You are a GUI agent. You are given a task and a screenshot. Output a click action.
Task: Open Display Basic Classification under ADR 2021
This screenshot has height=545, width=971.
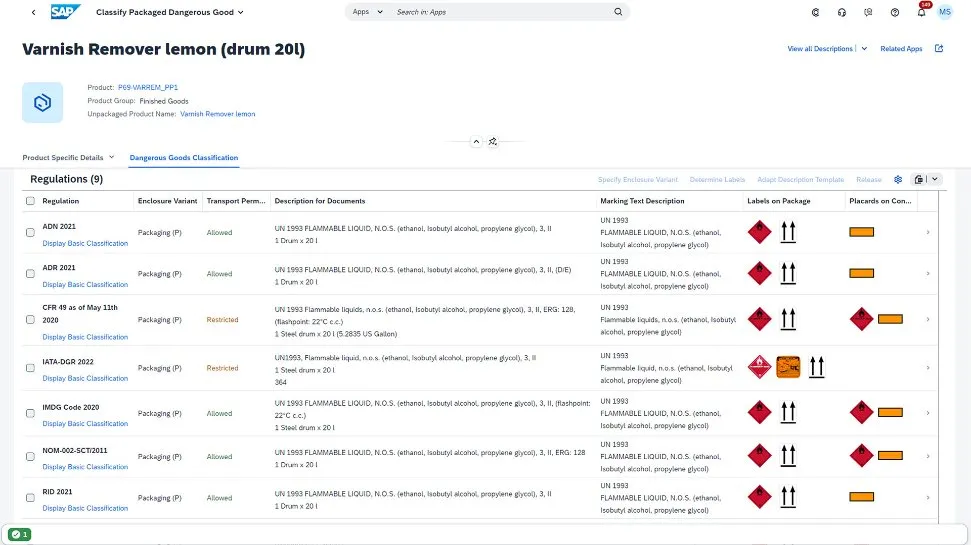point(85,285)
